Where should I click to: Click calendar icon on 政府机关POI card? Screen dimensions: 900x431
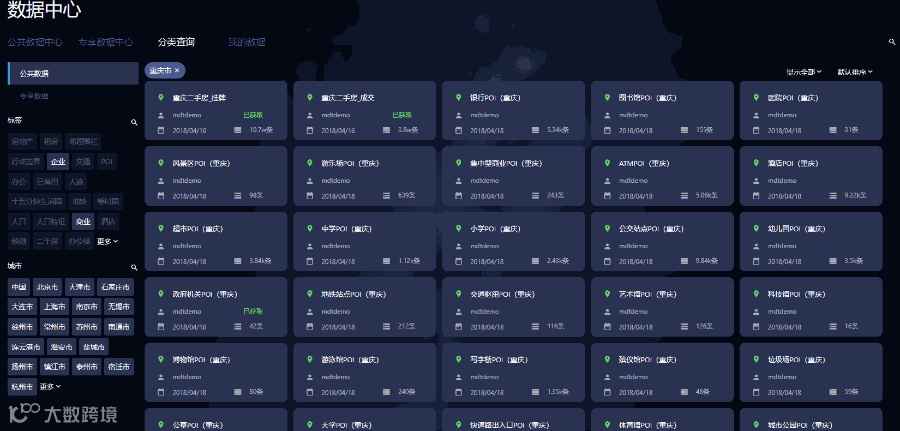pos(161,327)
